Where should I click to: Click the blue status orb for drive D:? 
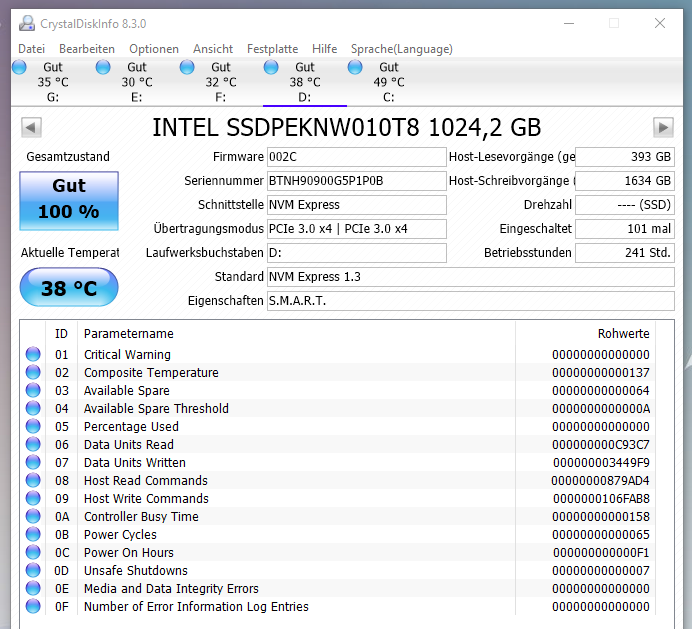271,67
